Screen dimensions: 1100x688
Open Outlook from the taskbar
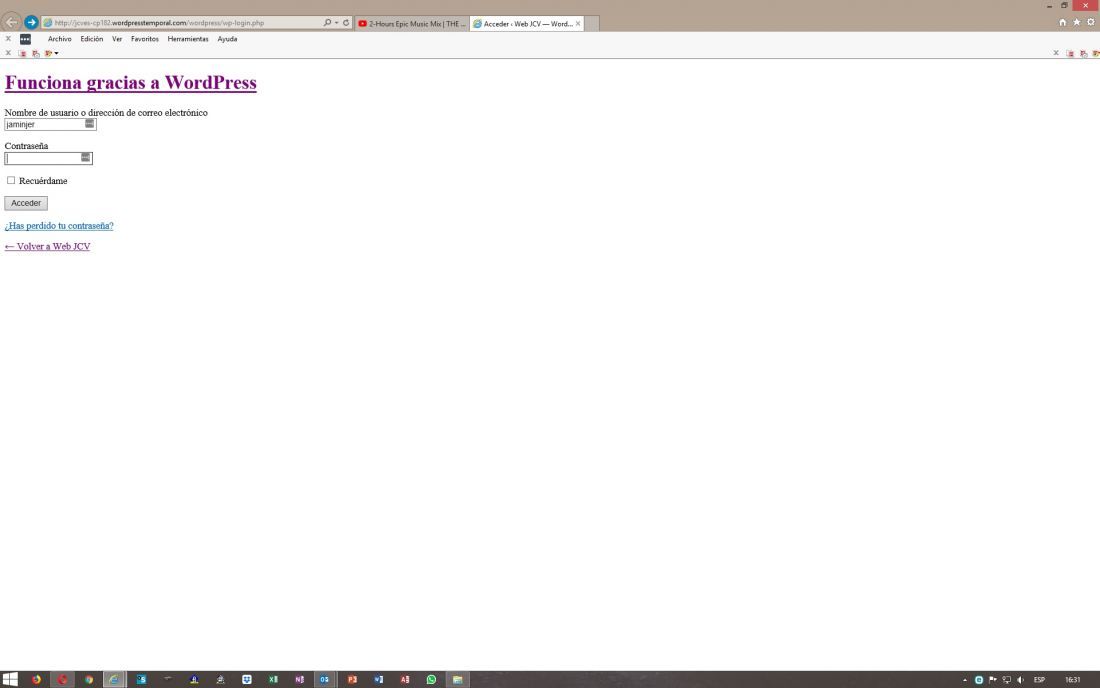tap(324, 679)
